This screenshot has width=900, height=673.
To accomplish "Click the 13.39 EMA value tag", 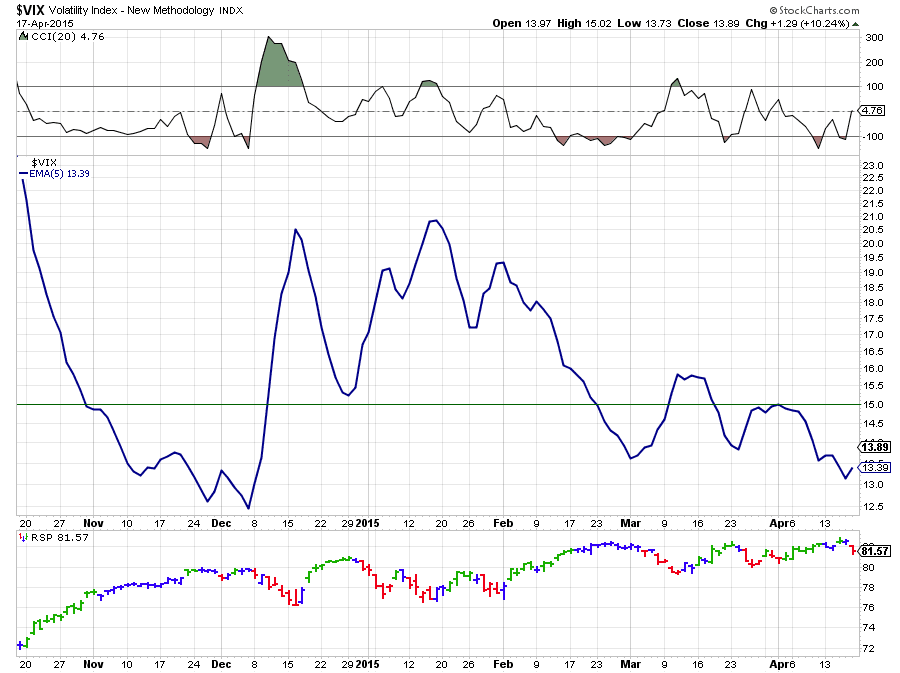I will 875,468.
